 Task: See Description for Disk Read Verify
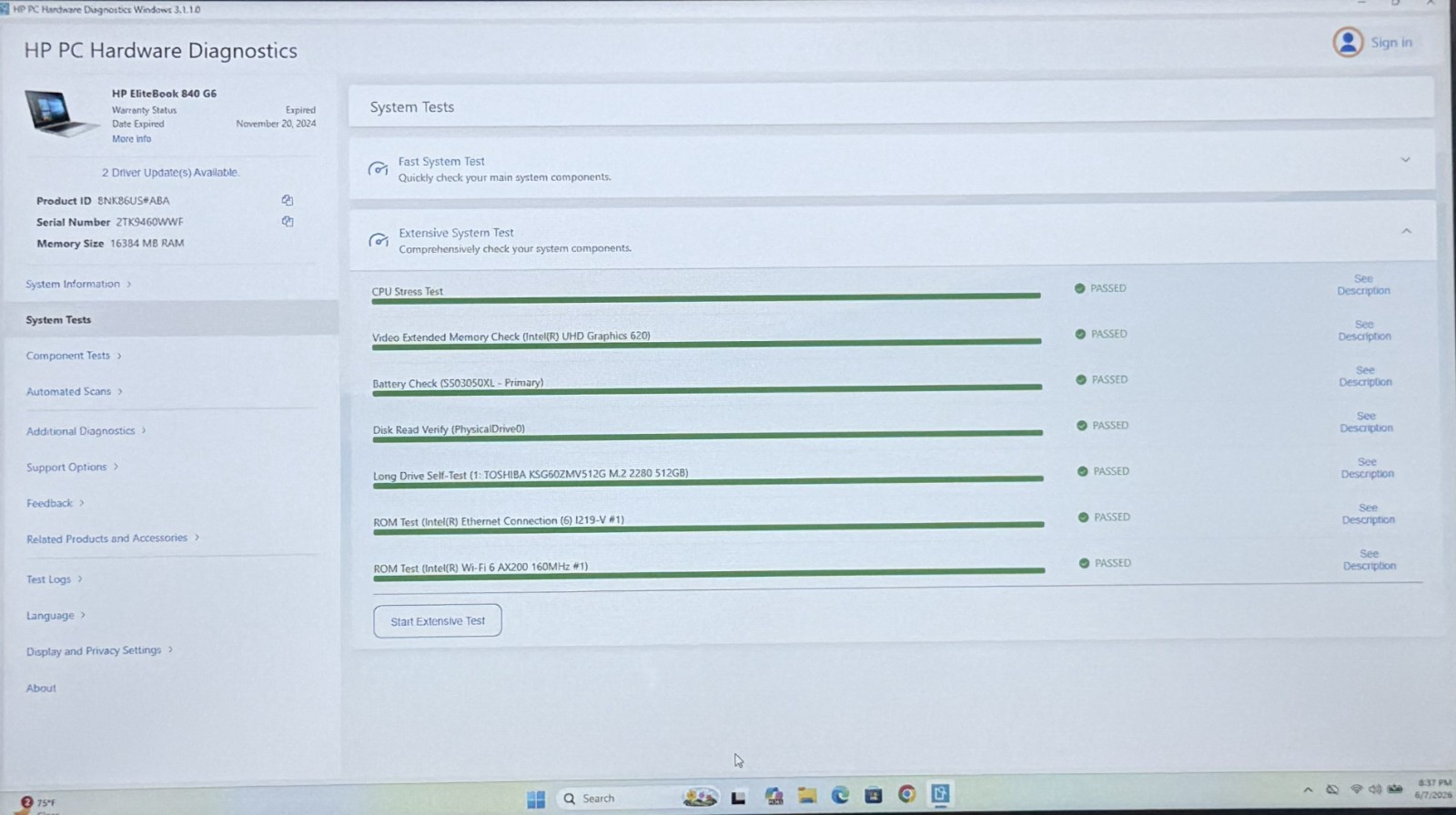(x=1366, y=422)
